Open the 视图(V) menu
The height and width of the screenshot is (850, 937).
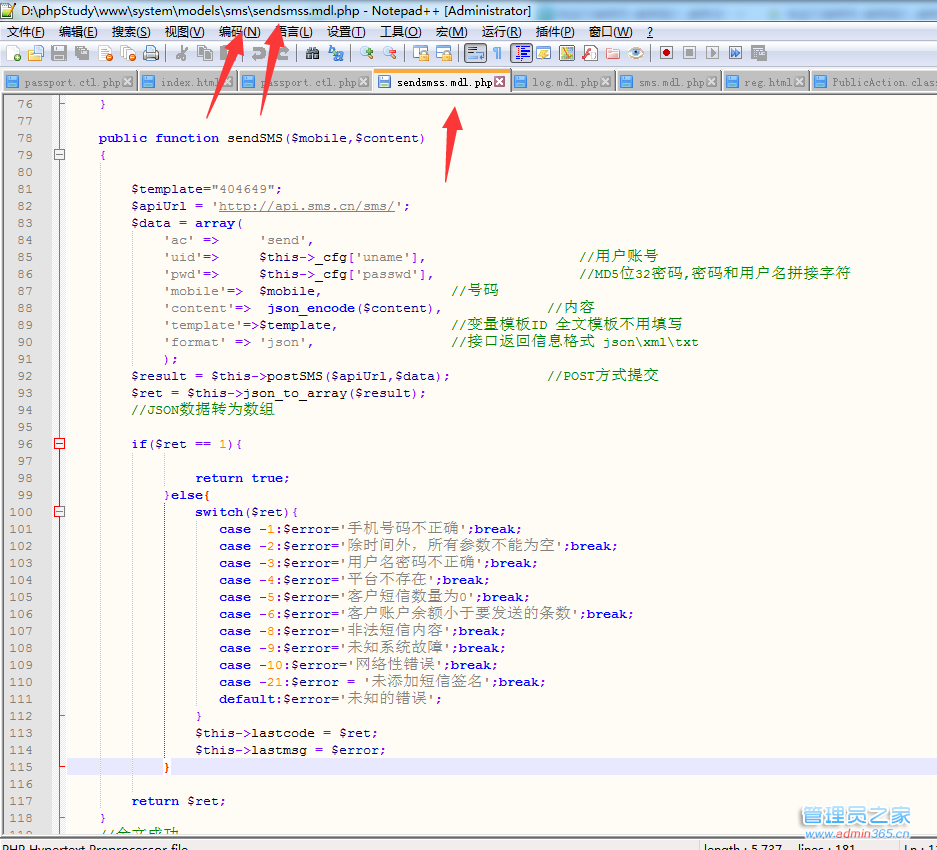point(185,32)
